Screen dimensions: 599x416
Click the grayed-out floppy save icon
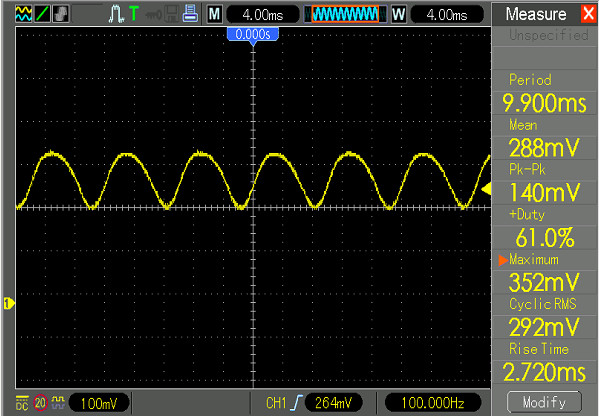click(172, 14)
